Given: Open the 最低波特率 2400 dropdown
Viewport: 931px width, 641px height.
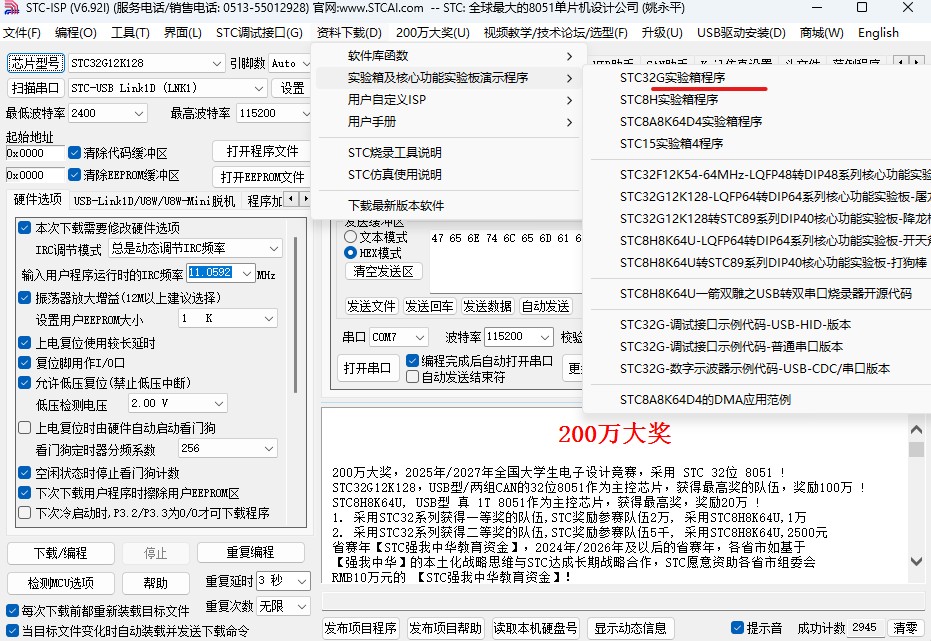Looking at the screenshot, I should point(139,113).
